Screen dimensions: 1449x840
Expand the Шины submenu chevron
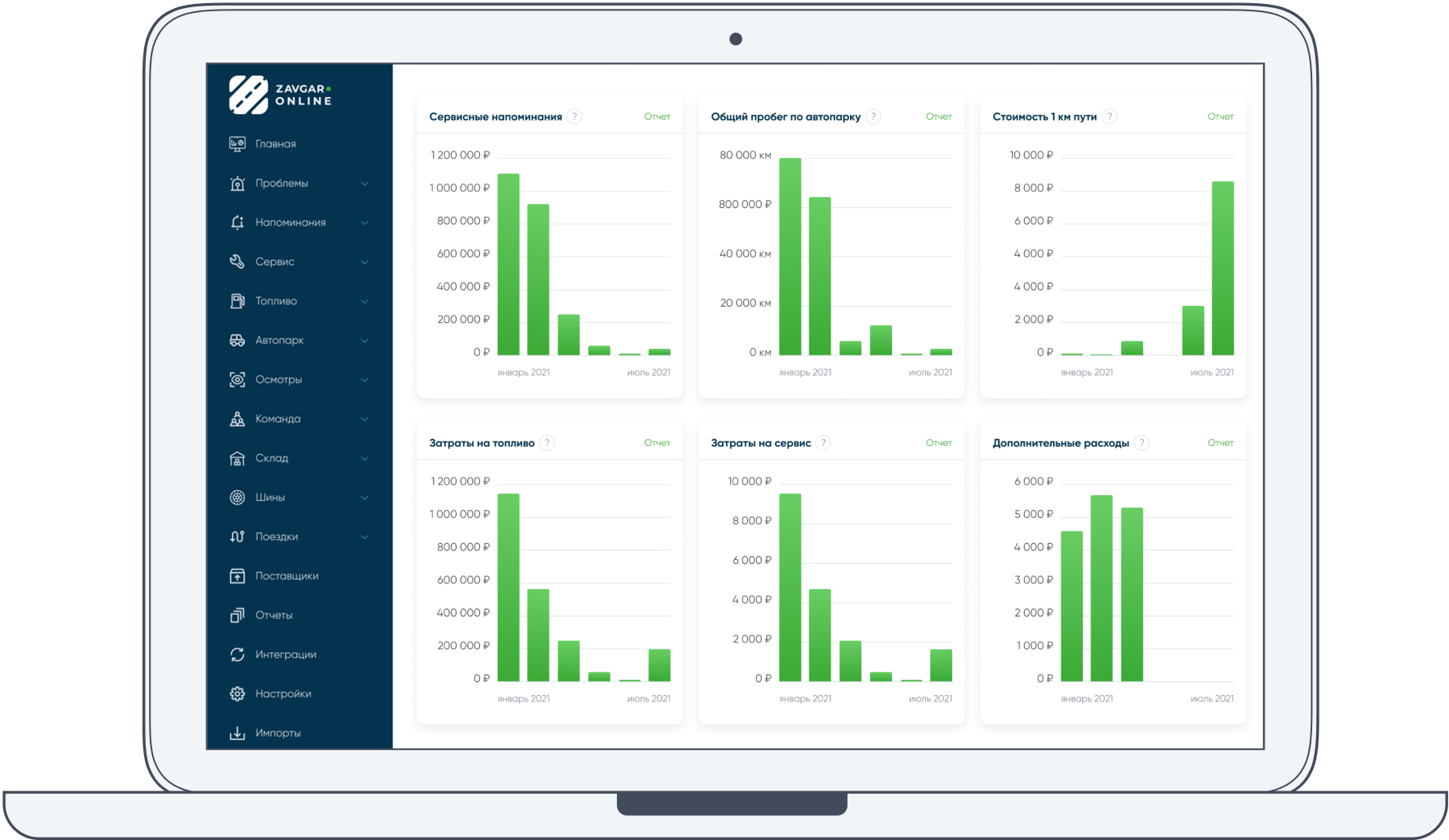(365, 498)
